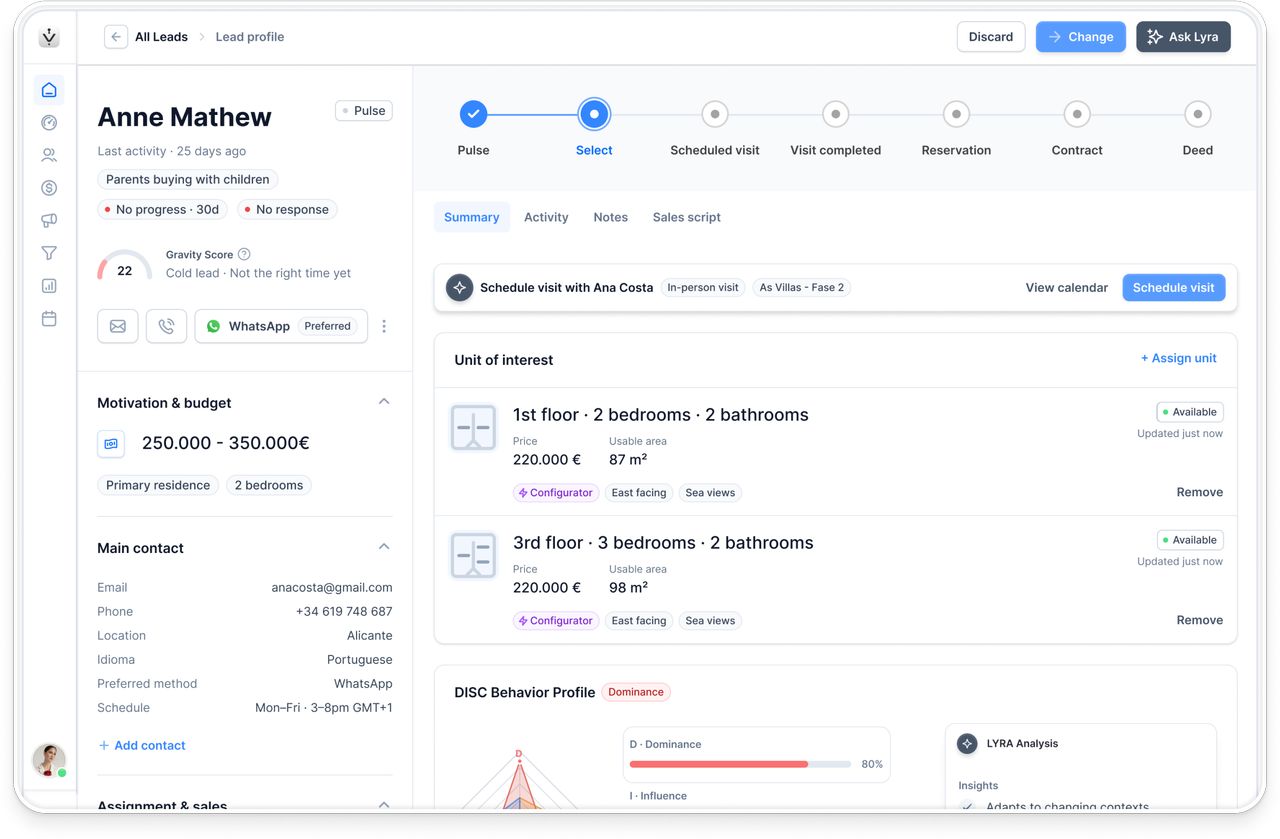Click the phone call contact button
Image resolution: width=1280 pixels, height=839 pixels.
pos(166,326)
